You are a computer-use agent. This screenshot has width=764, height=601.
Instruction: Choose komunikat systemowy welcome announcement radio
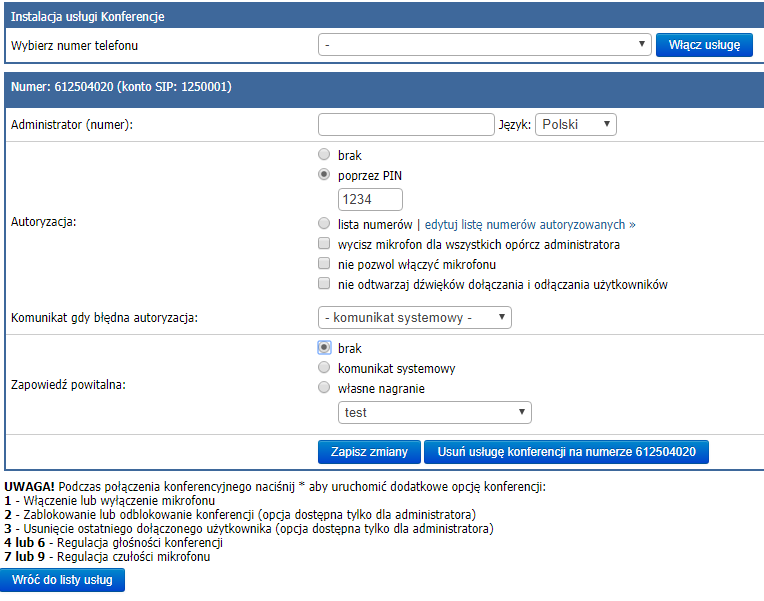[x=324, y=368]
